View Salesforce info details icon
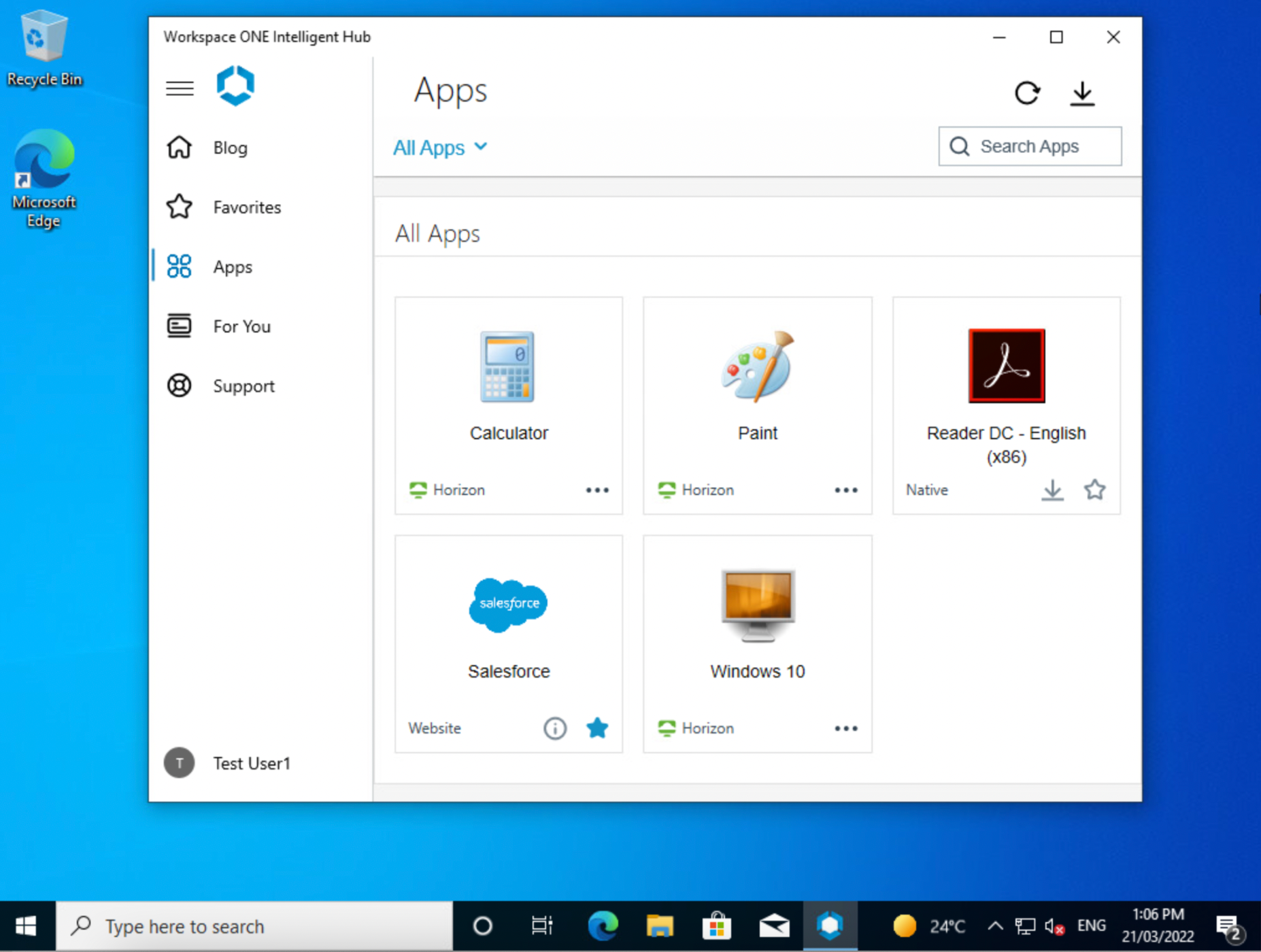Screen dimensions: 1261x952 pyautogui.click(x=554, y=728)
